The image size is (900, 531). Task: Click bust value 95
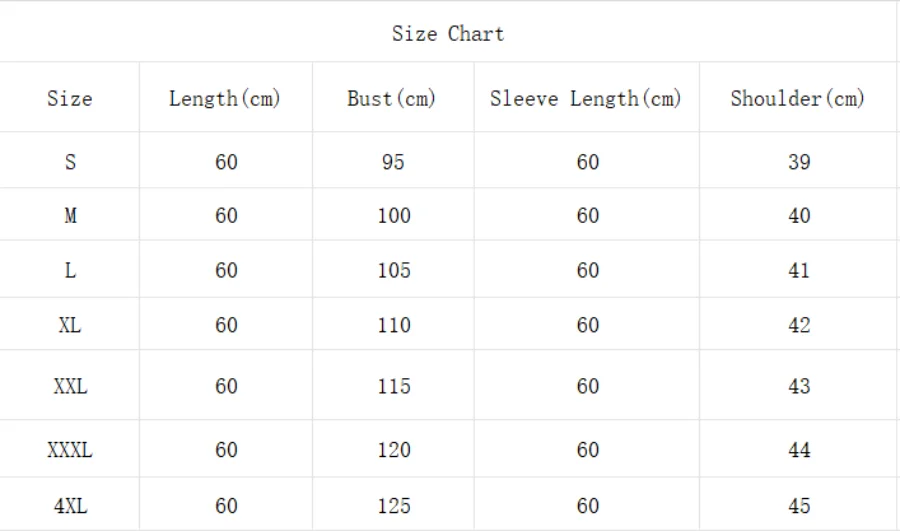[393, 161]
